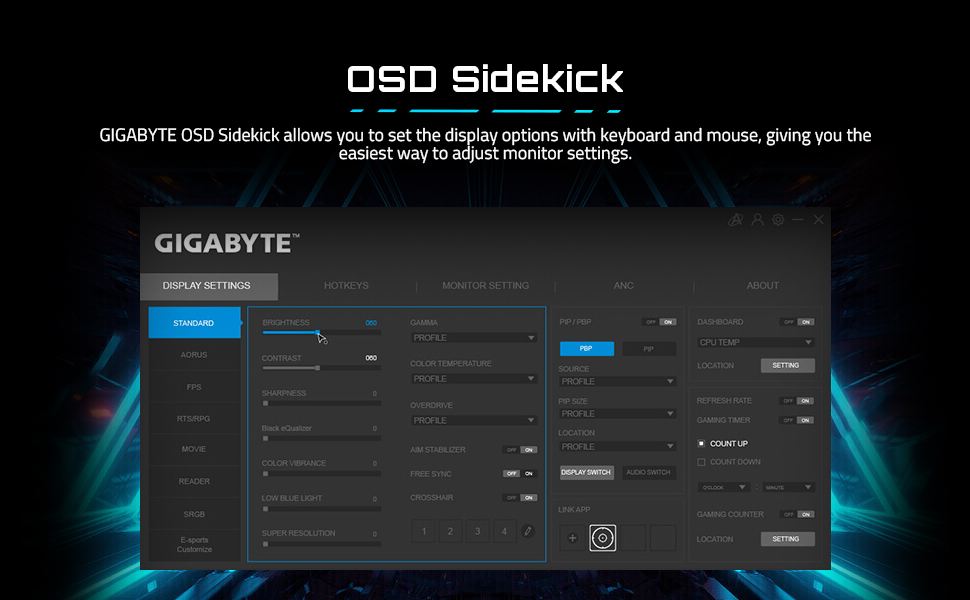Image resolution: width=970 pixels, height=600 pixels.
Task: Click the user account profile icon
Action: coord(757,220)
